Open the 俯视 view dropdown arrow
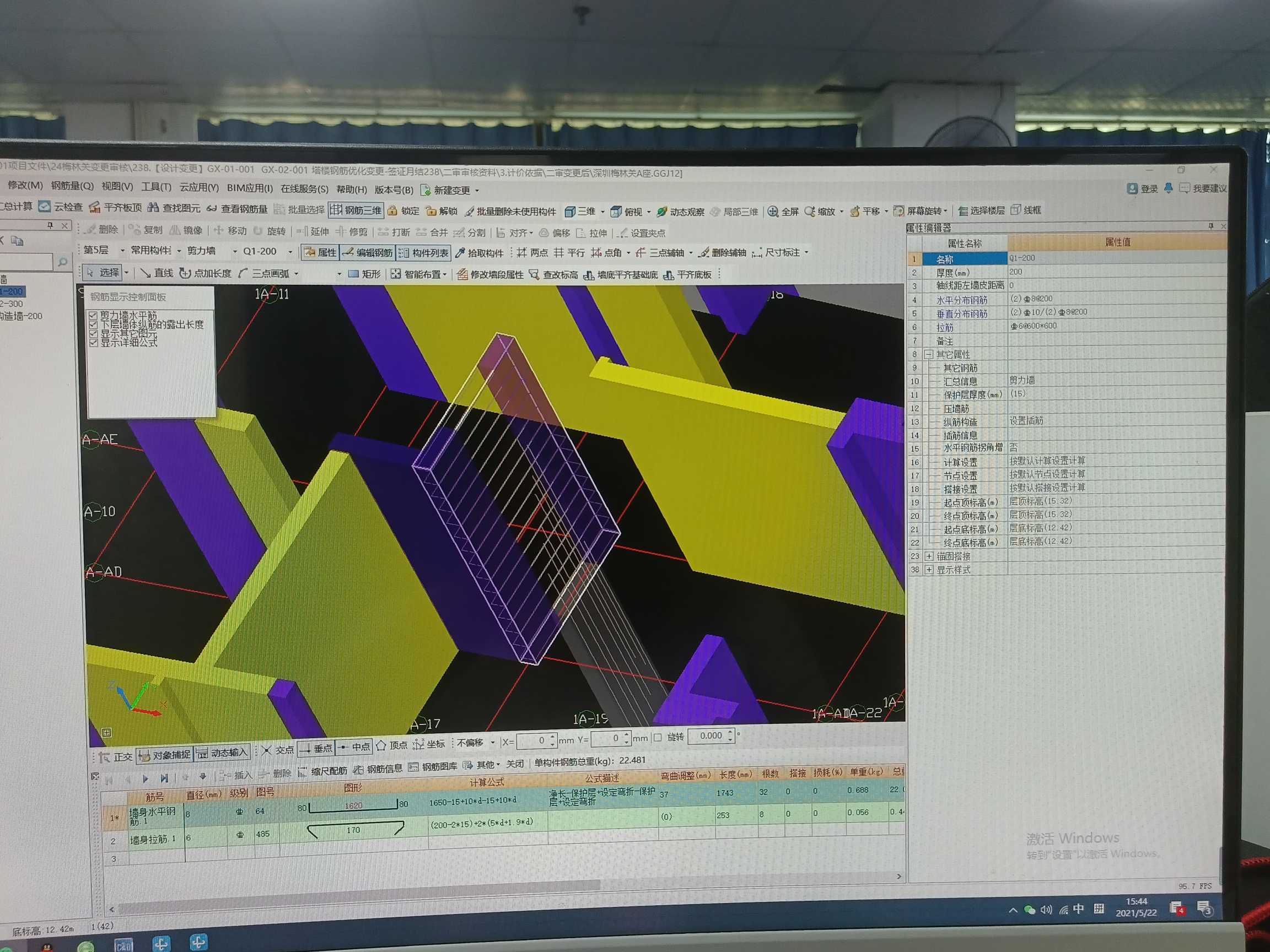The height and width of the screenshot is (952, 1270). click(649, 212)
